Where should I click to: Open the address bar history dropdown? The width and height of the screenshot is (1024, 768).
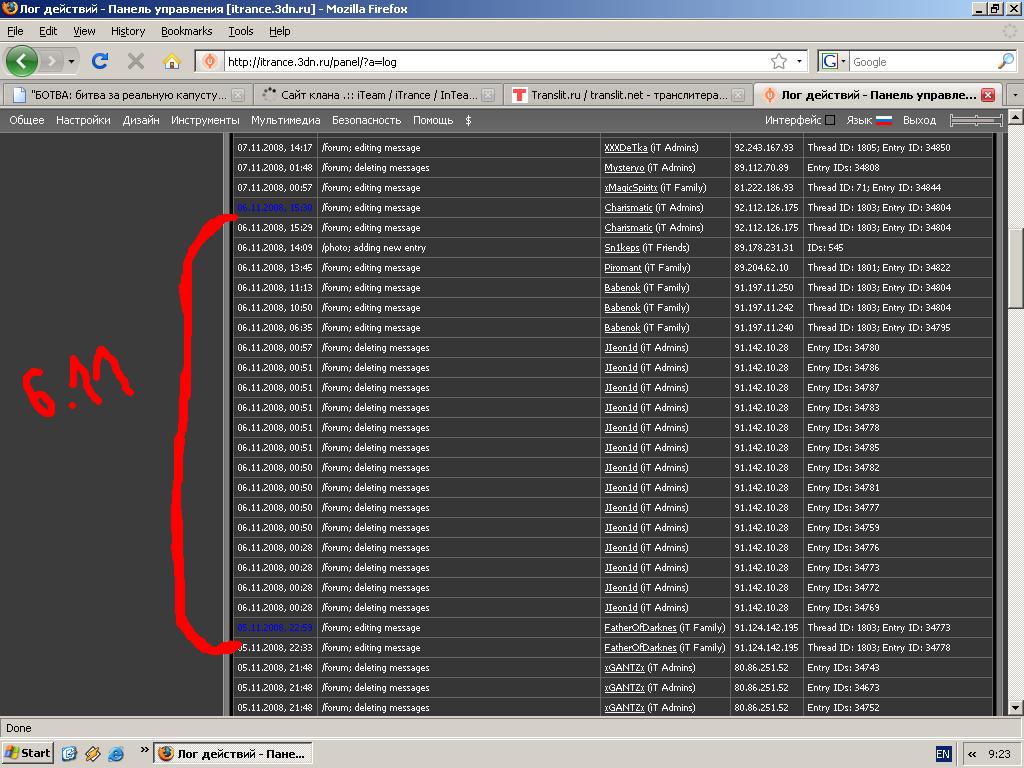click(x=799, y=61)
